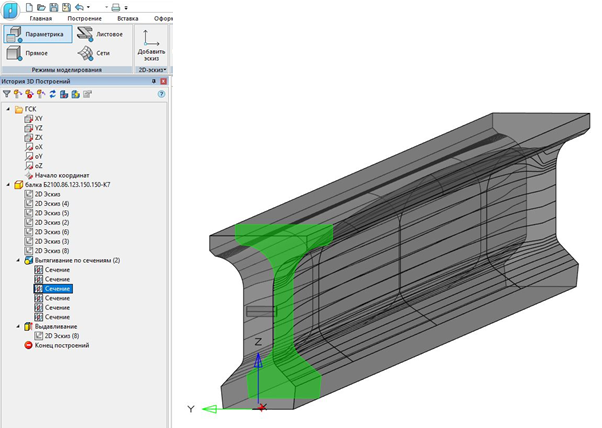Click Конец построений in history tree

tap(61, 346)
